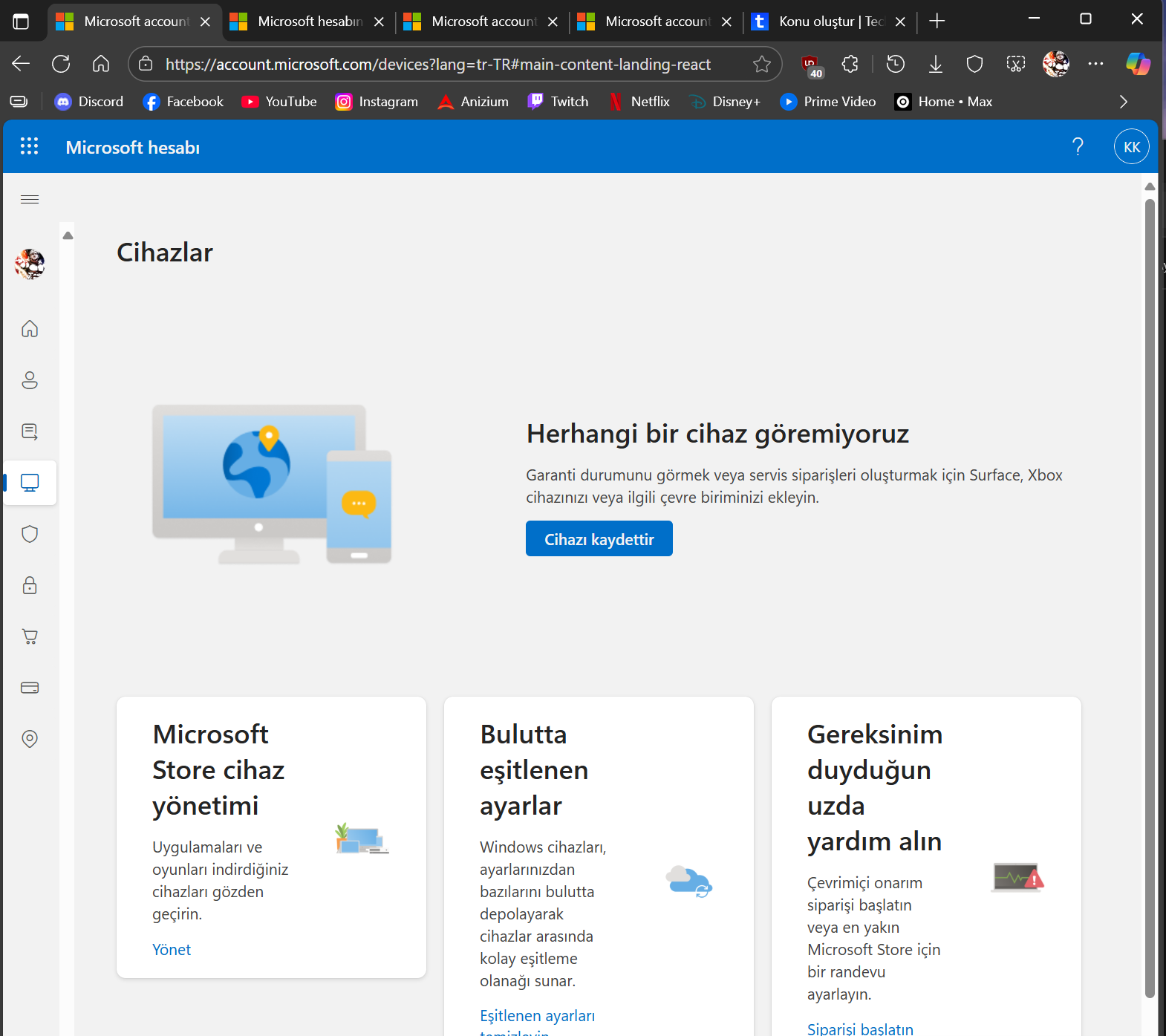
Task: Go to the browser home page
Action: 101,64
